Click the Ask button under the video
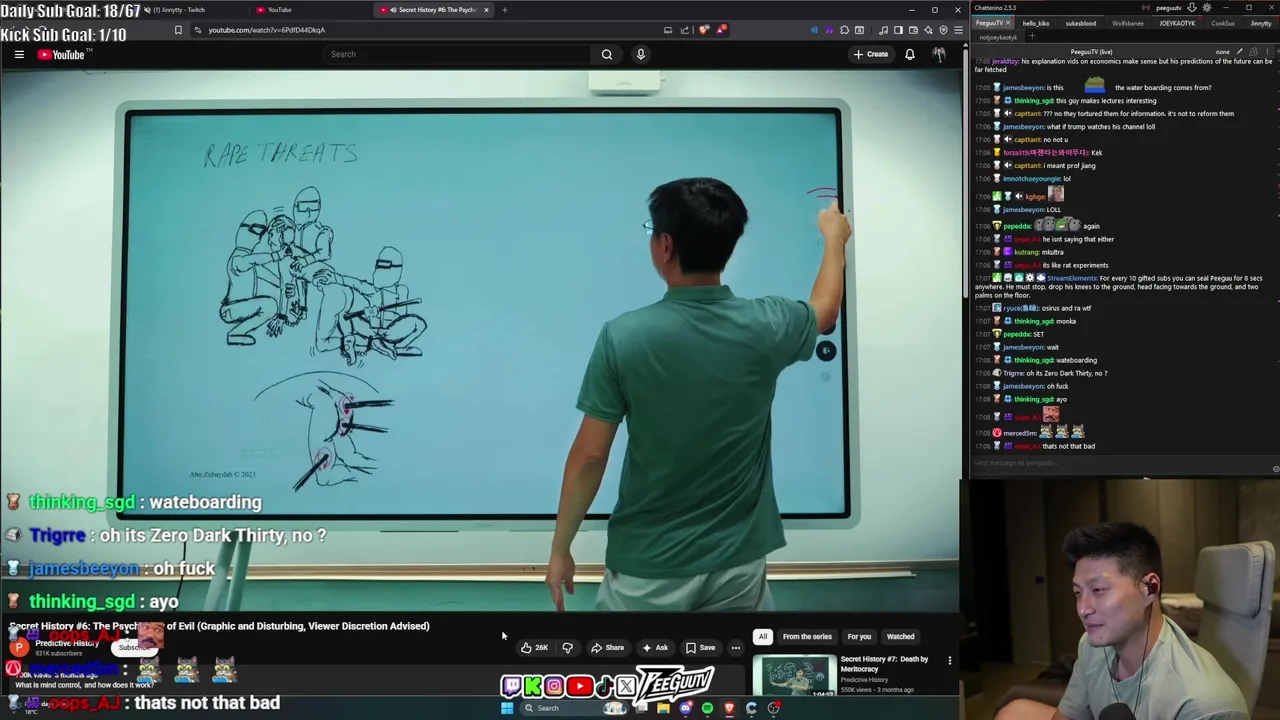Viewport: 1280px width, 720px height. [x=654, y=647]
